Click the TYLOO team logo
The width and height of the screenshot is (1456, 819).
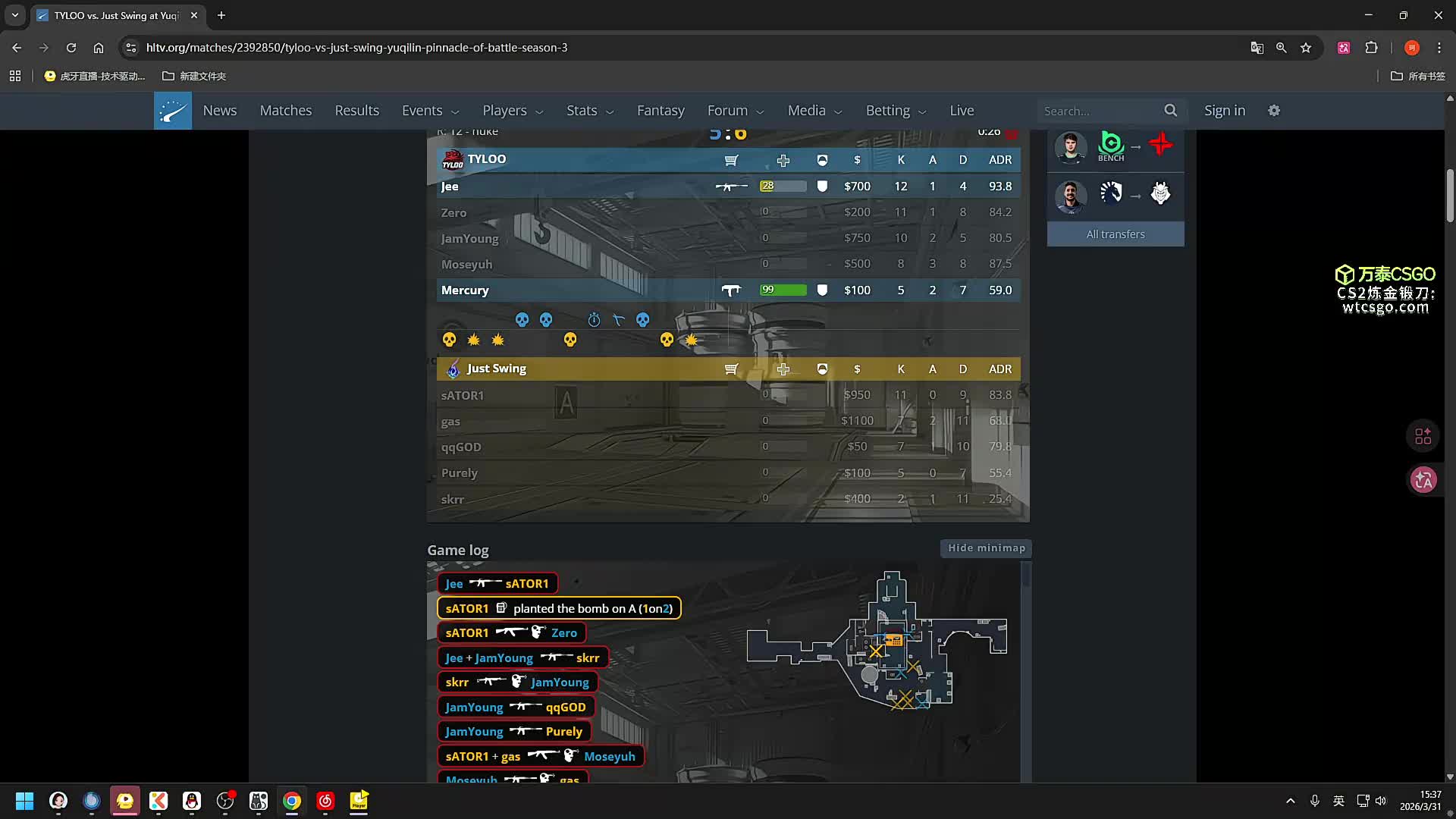[x=453, y=160]
